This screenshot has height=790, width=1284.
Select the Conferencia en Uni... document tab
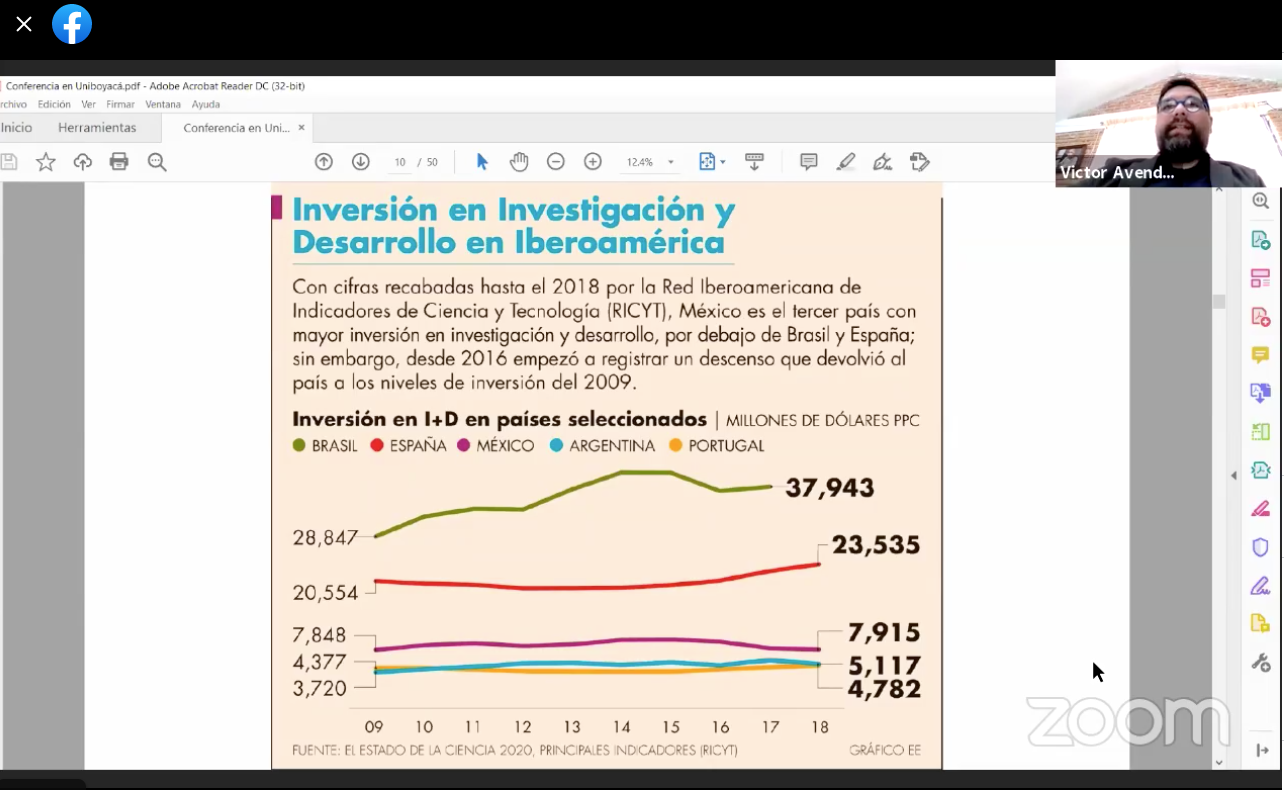point(236,128)
